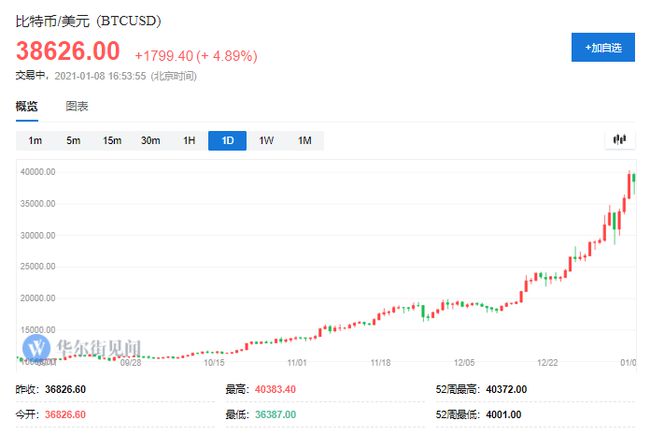Open the 图表 tab
Image resolution: width=650 pixels, height=435 pixels.
click(x=77, y=106)
